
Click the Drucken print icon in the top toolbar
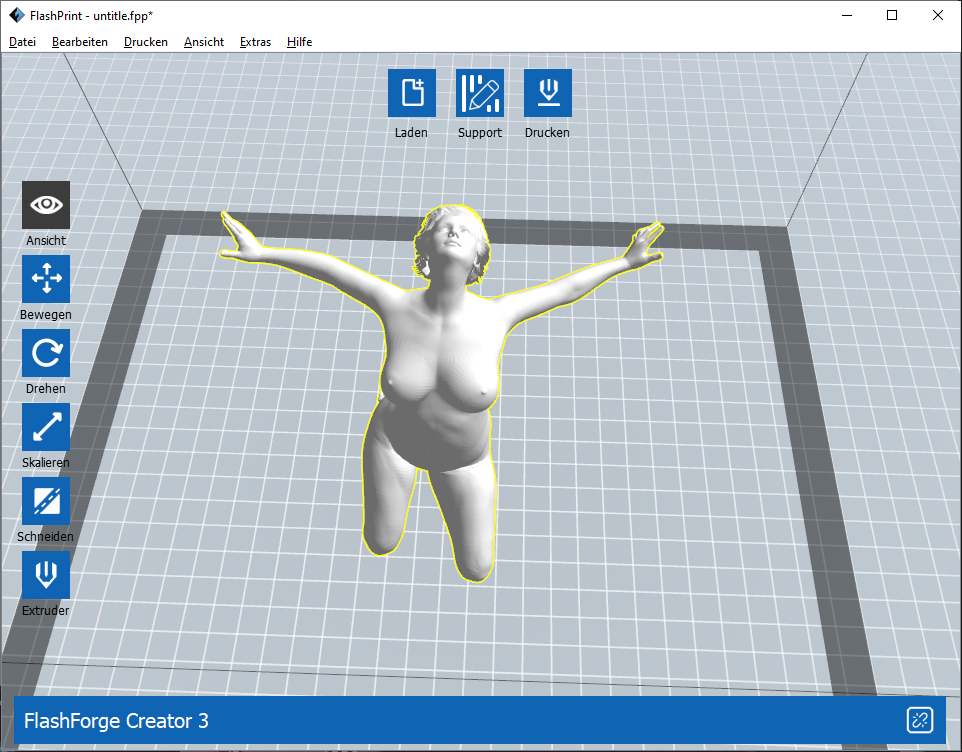548,93
